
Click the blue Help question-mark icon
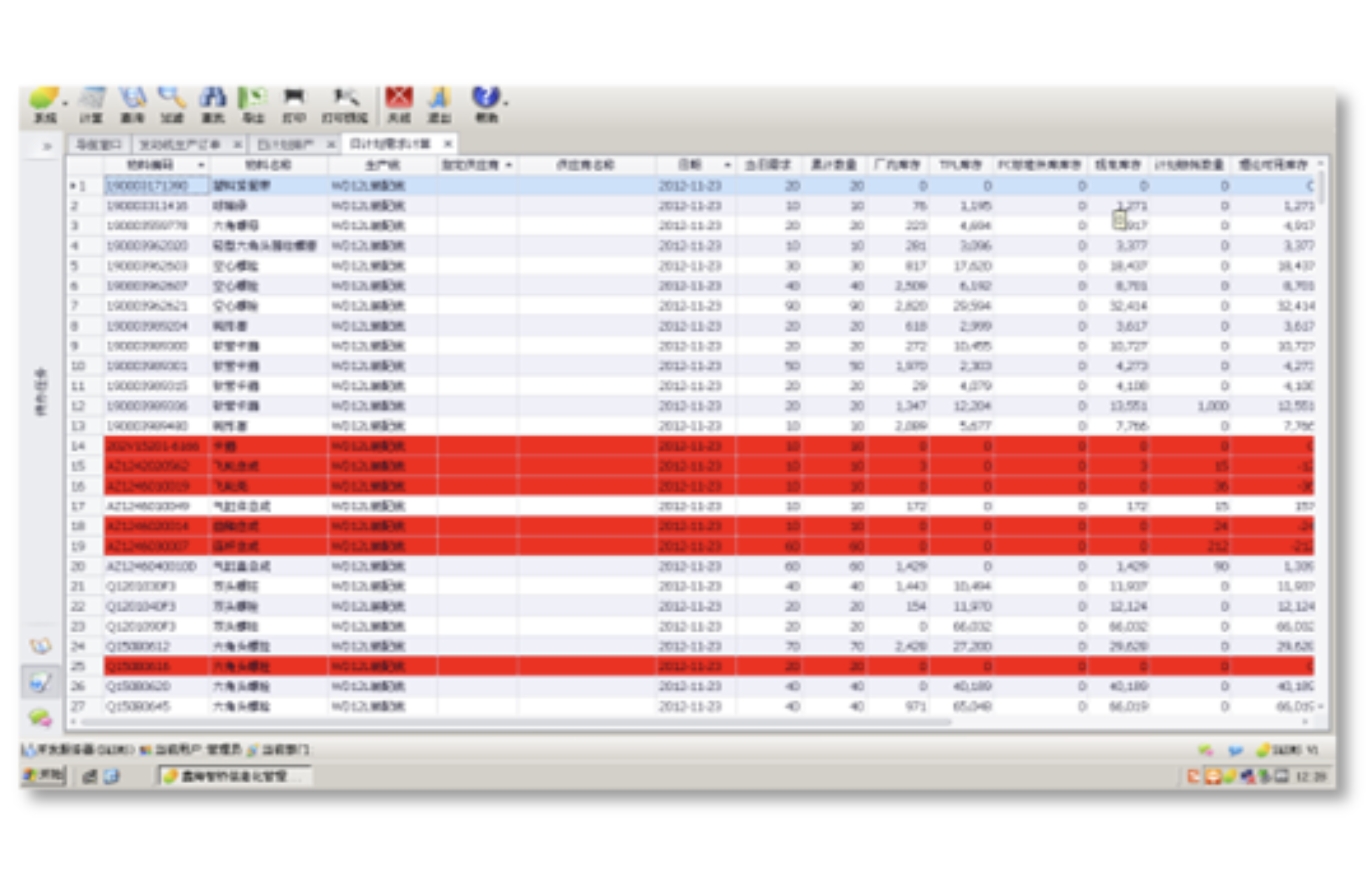[486, 96]
